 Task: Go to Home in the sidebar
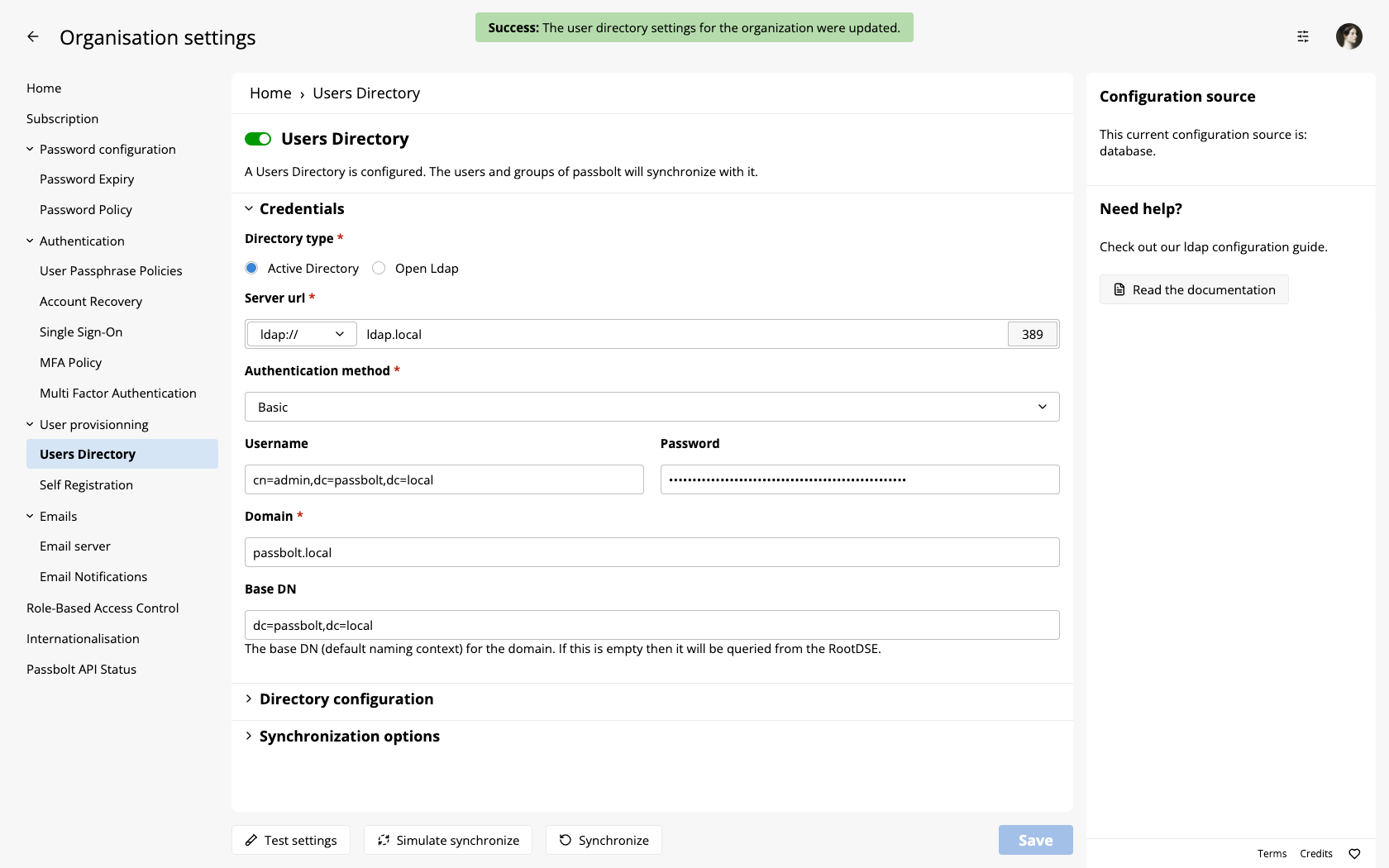[44, 88]
